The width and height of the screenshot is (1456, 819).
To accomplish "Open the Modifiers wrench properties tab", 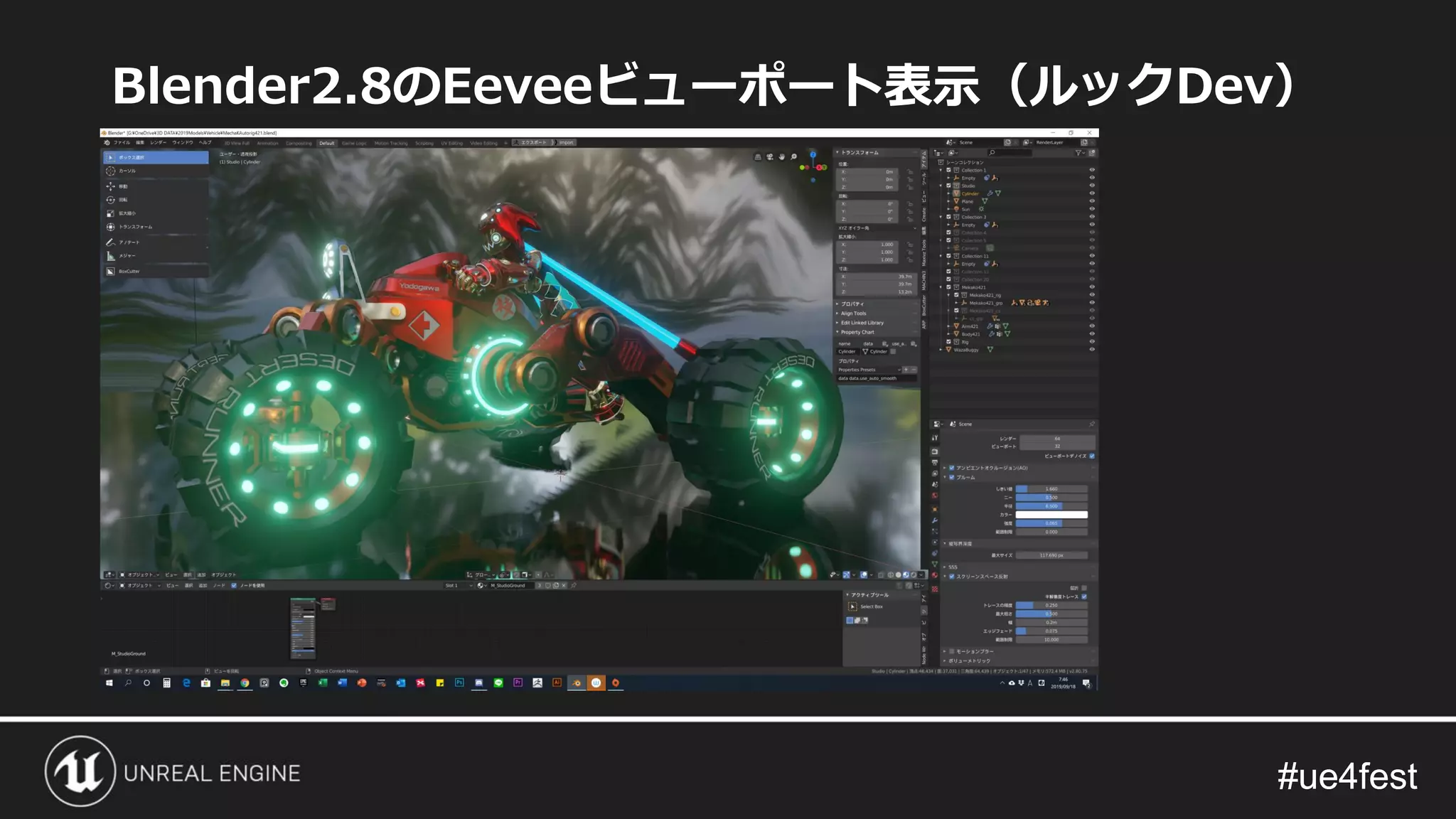I will point(935,520).
